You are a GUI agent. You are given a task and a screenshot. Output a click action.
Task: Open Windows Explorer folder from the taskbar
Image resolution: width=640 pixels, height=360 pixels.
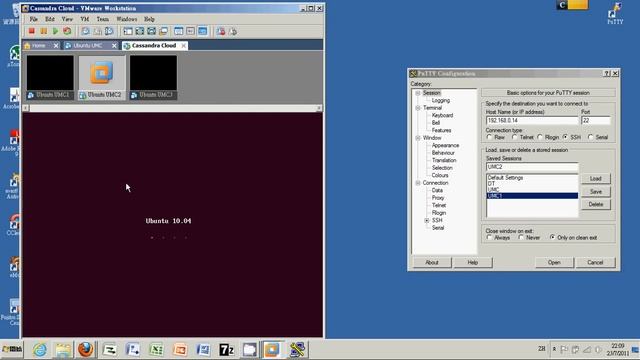(x=62, y=349)
